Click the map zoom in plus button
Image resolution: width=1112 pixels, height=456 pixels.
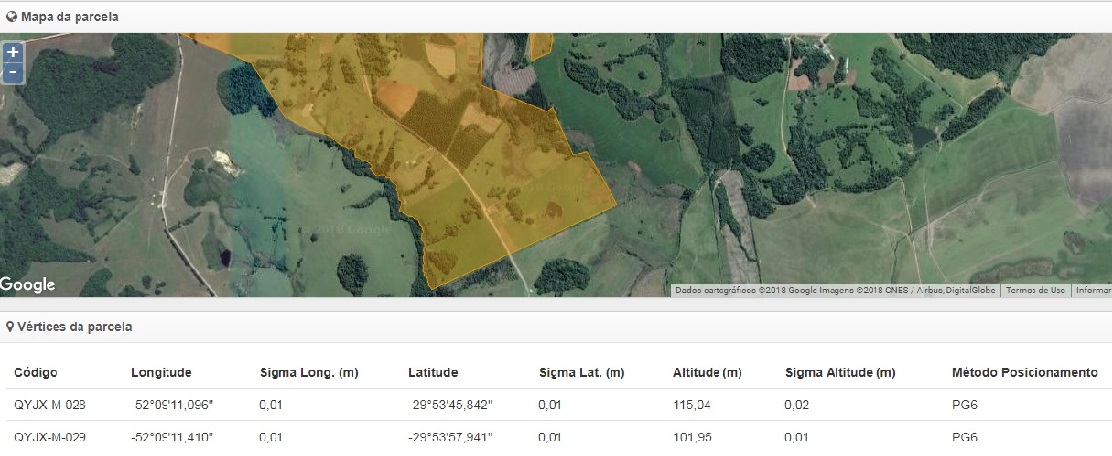point(12,53)
